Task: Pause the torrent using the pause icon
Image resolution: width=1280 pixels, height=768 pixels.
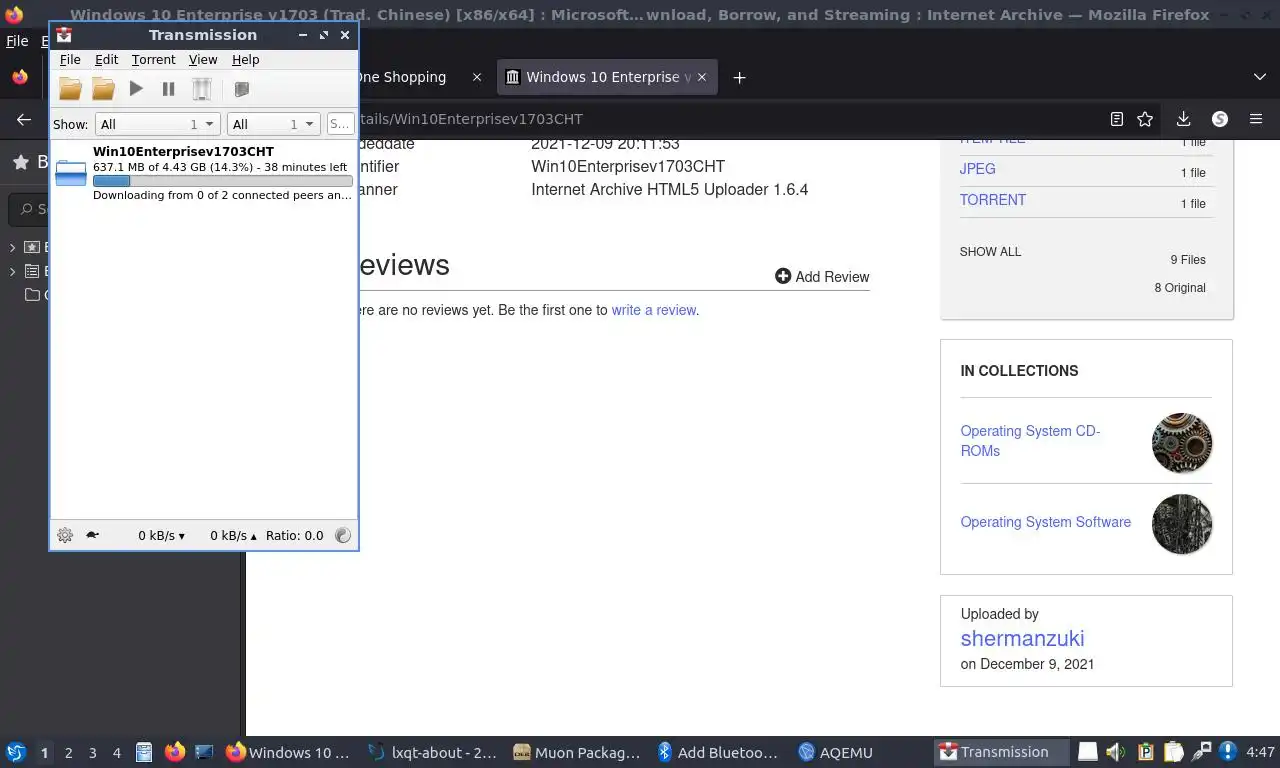Action: [x=168, y=89]
